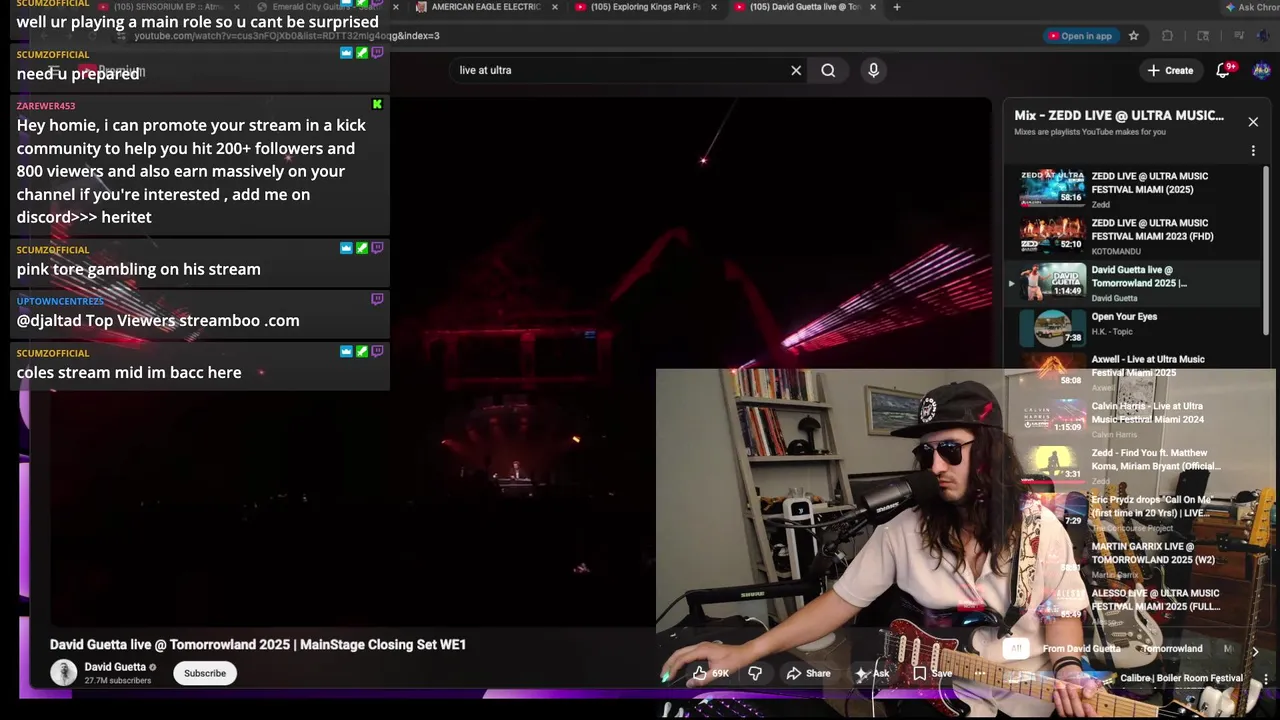Open Calibre | Boiler Room Festival video
Image resolution: width=1280 pixels, height=720 pixels.
point(1181,678)
